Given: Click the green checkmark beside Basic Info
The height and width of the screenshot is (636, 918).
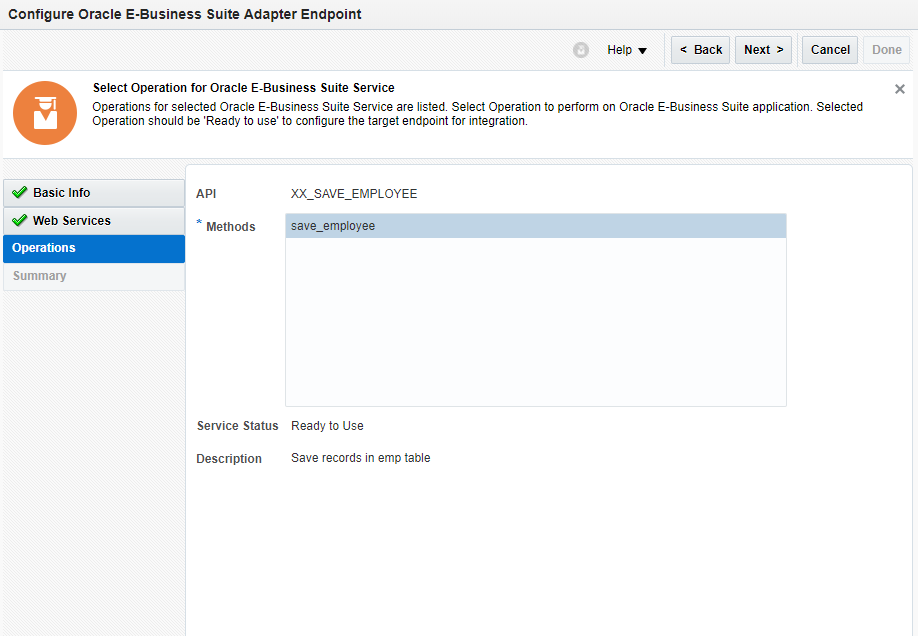Looking at the screenshot, I should (x=19, y=193).
